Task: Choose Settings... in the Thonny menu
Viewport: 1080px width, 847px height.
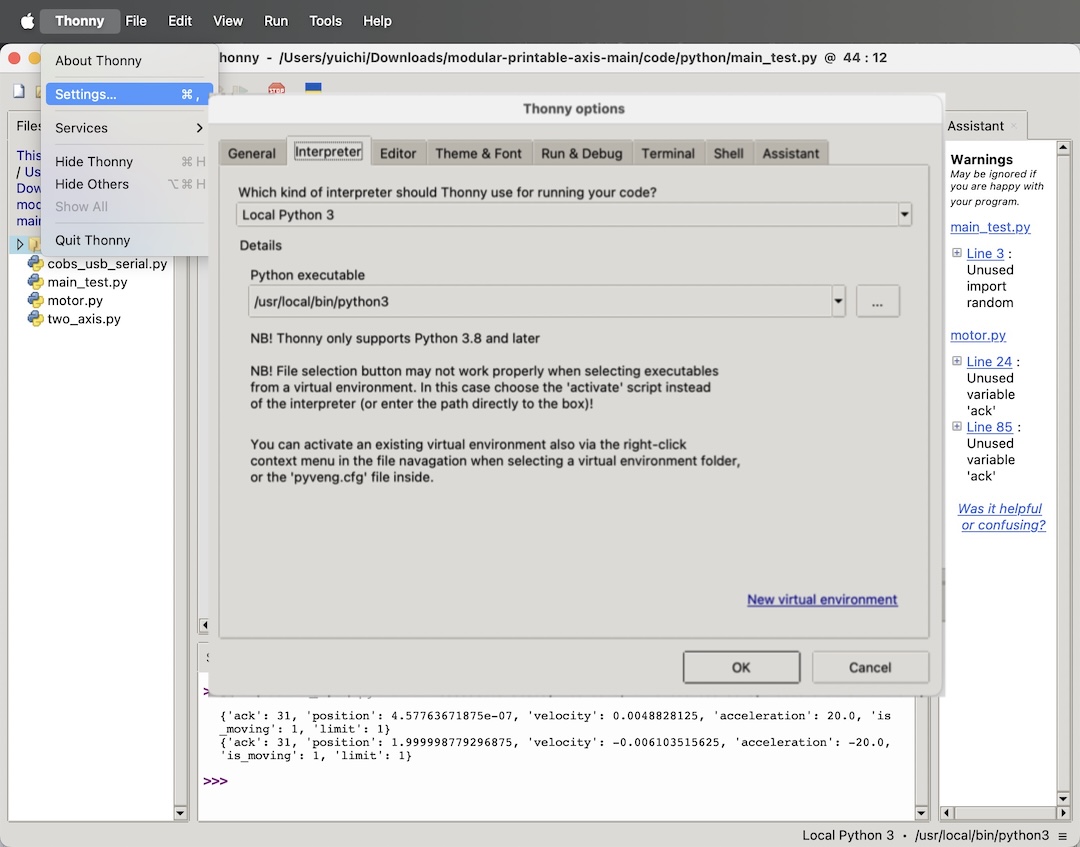Action: (127, 94)
